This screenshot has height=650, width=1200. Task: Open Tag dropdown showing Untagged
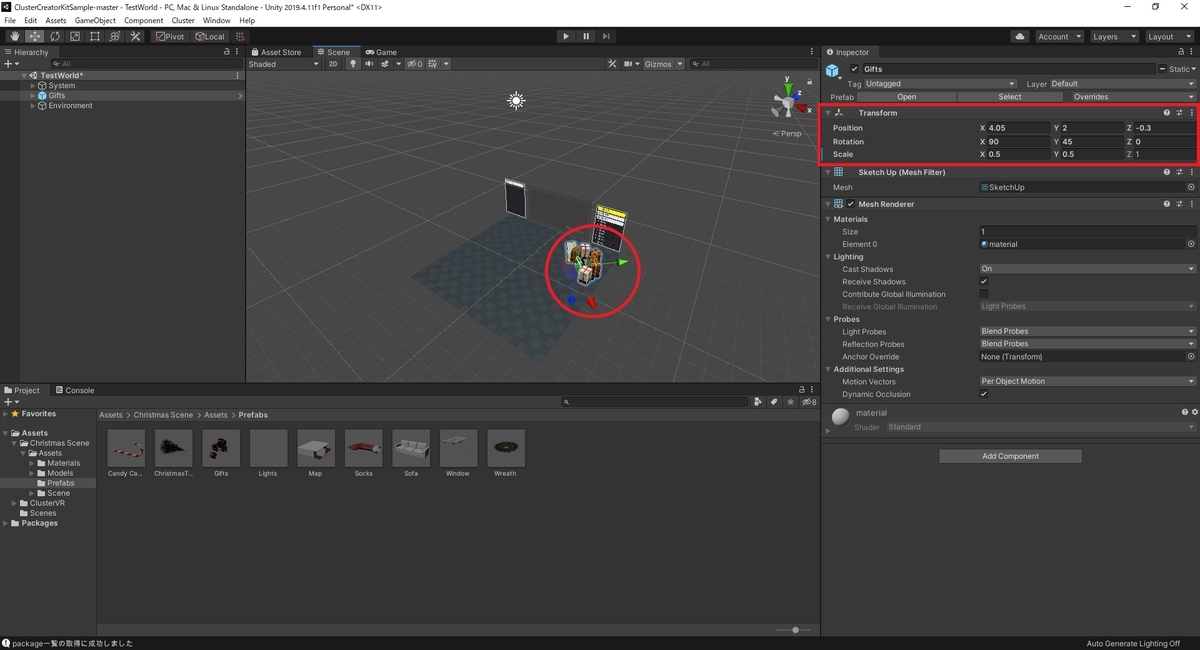(x=940, y=84)
